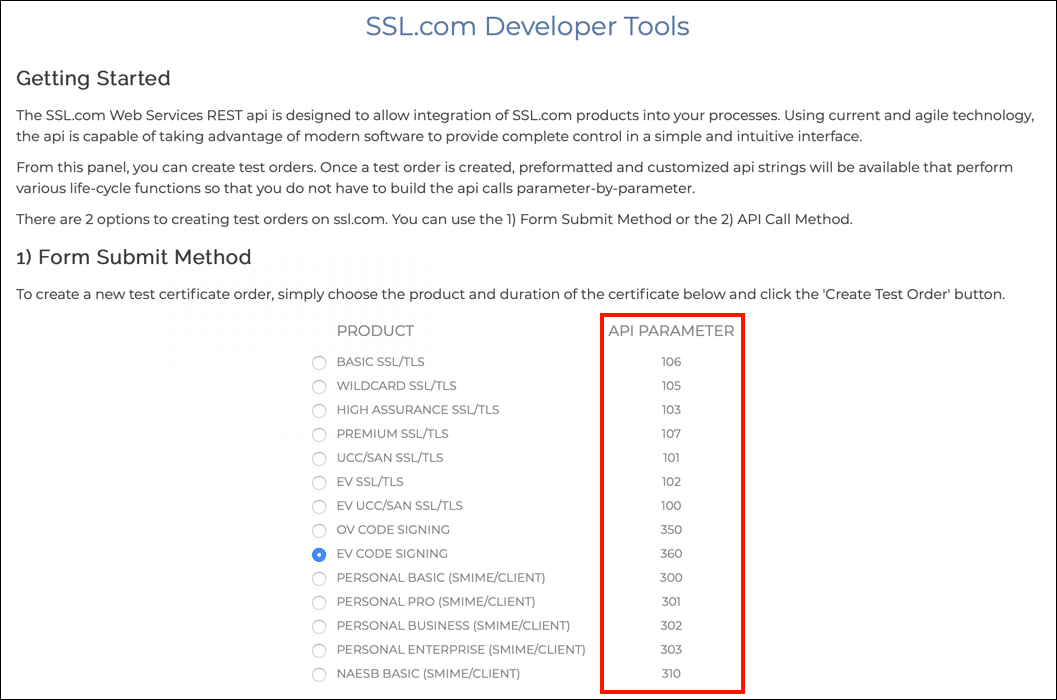The image size is (1057, 700).
Task: Select the Basic SSL/TLS radio button
Action: click(x=319, y=363)
